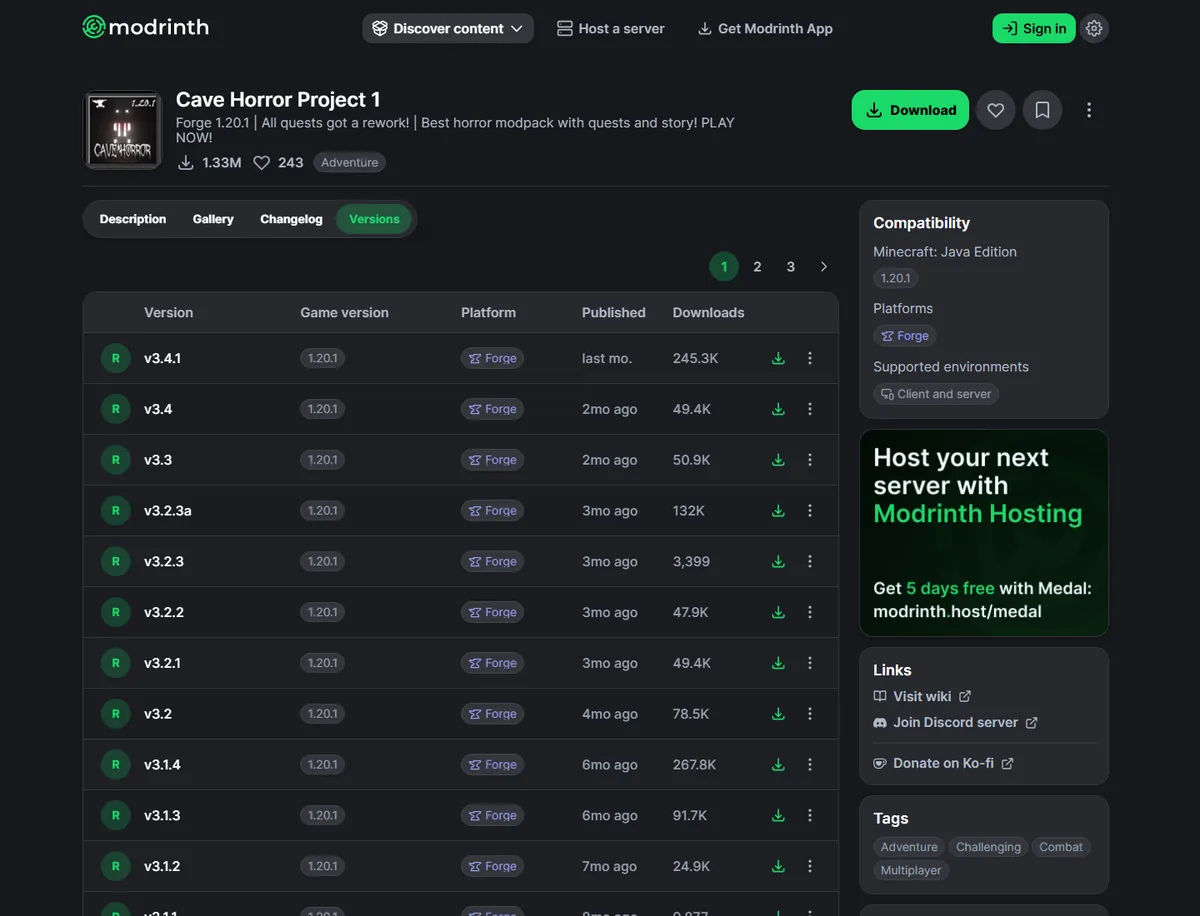Screen dimensions: 1200x916
Task: Click the 1.20.1 chip in Compatibility
Action: pyautogui.click(x=896, y=278)
